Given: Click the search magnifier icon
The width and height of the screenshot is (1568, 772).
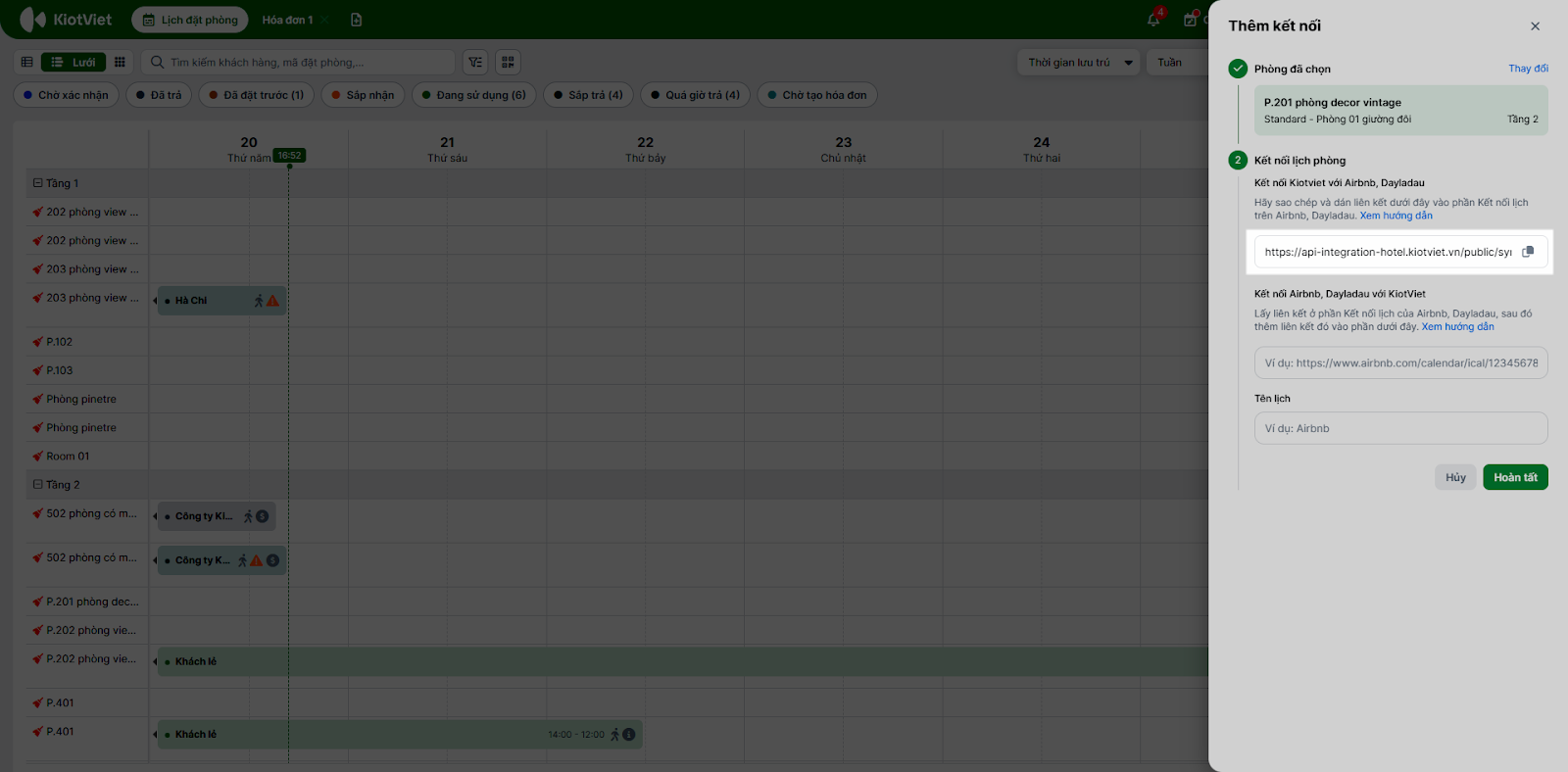Looking at the screenshot, I should pyautogui.click(x=157, y=63).
